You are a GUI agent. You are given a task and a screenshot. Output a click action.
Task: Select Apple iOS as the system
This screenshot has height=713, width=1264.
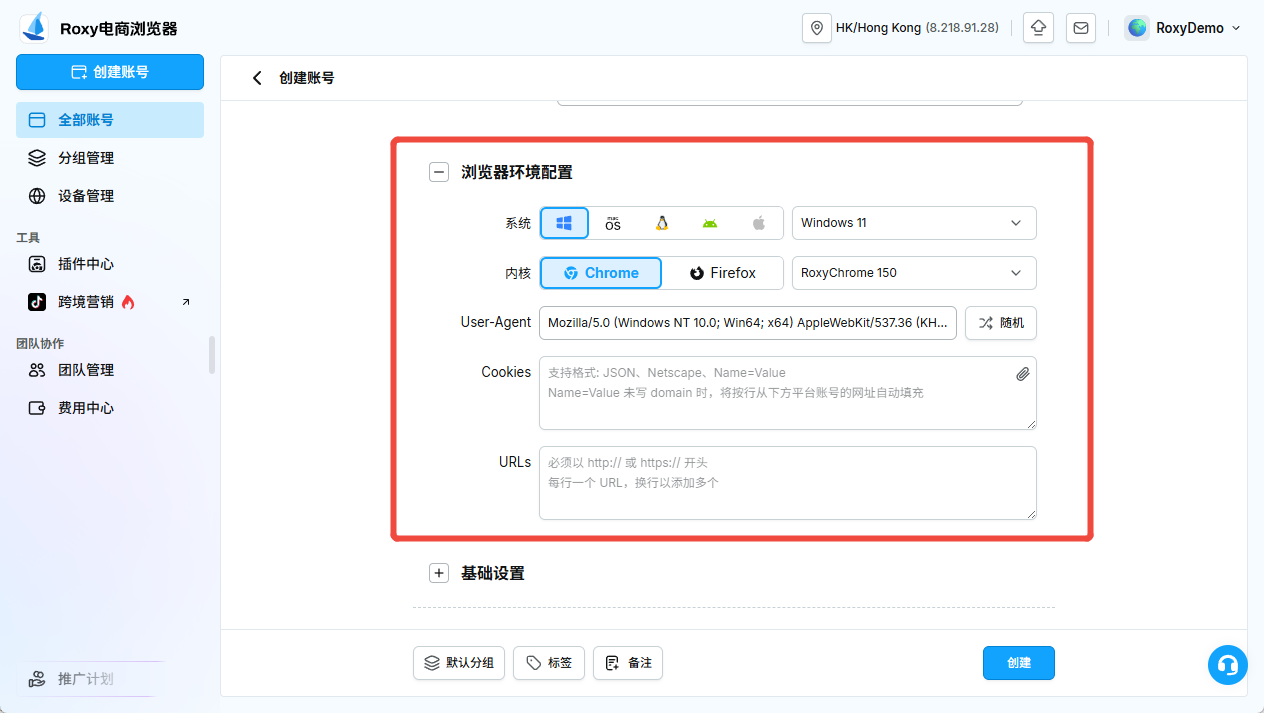pos(759,223)
